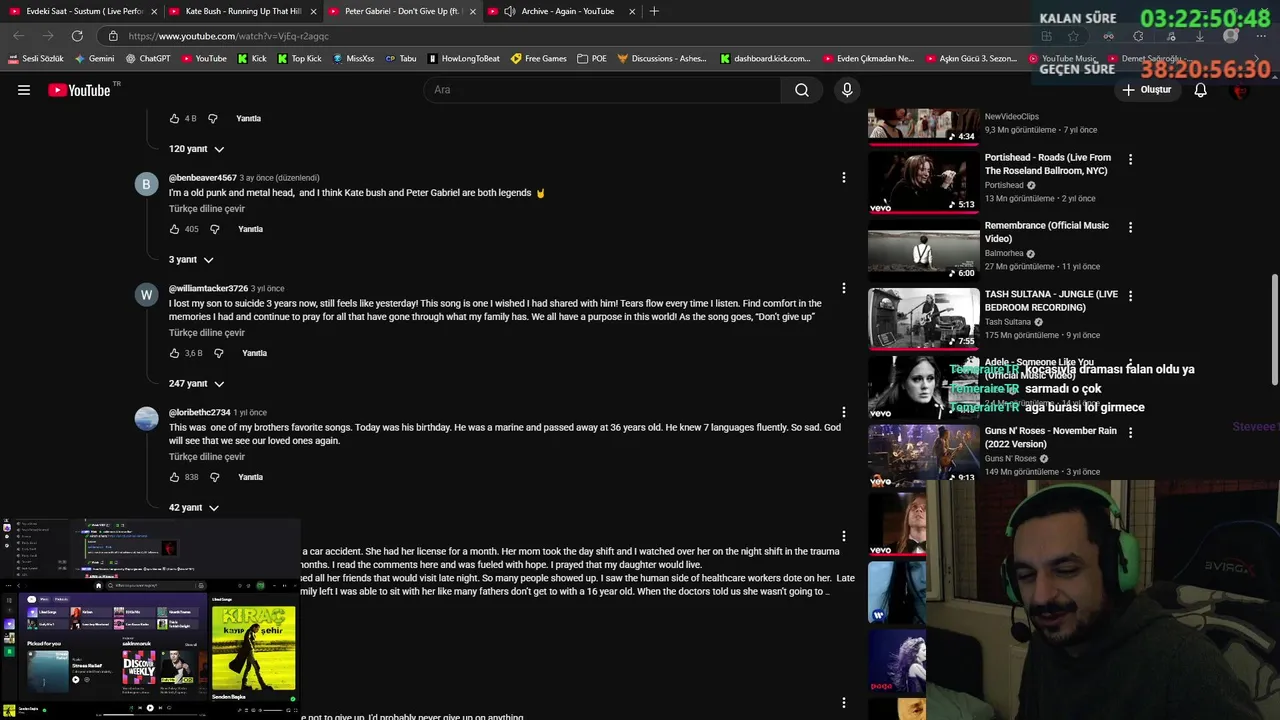Open the Free Games bookmark
The height and width of the screenshot is (720, 1280).
coord(538,59)
